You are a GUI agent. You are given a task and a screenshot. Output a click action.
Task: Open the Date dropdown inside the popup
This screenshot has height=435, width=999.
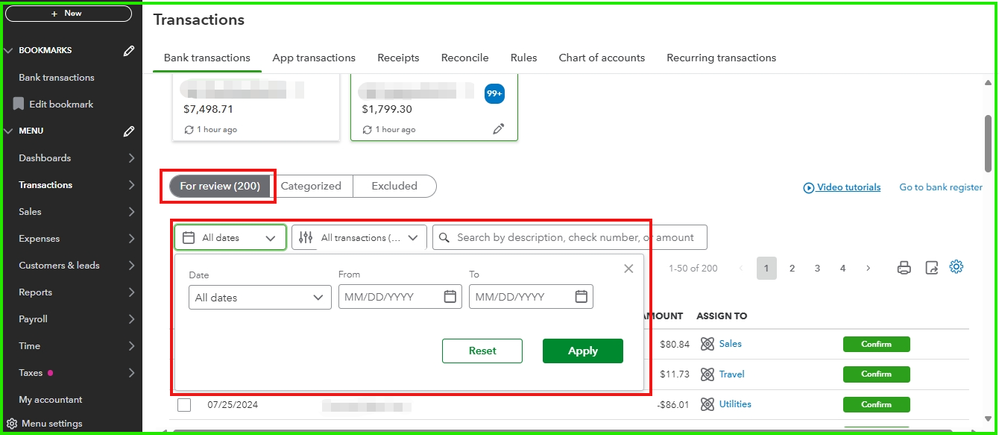(260, 297)
